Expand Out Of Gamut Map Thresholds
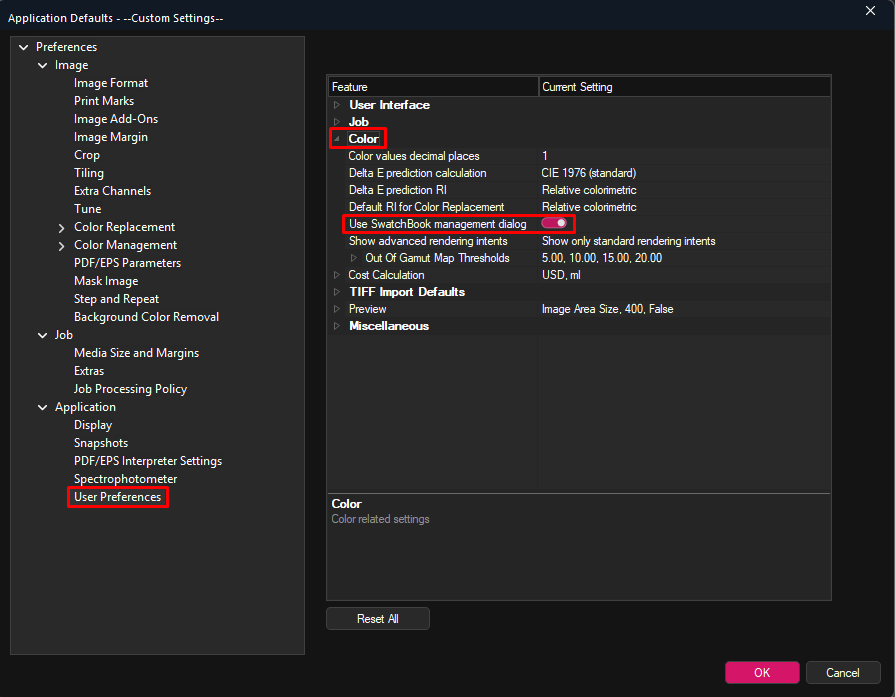Viewport: 895px width, 697px height. pos(354,258)
